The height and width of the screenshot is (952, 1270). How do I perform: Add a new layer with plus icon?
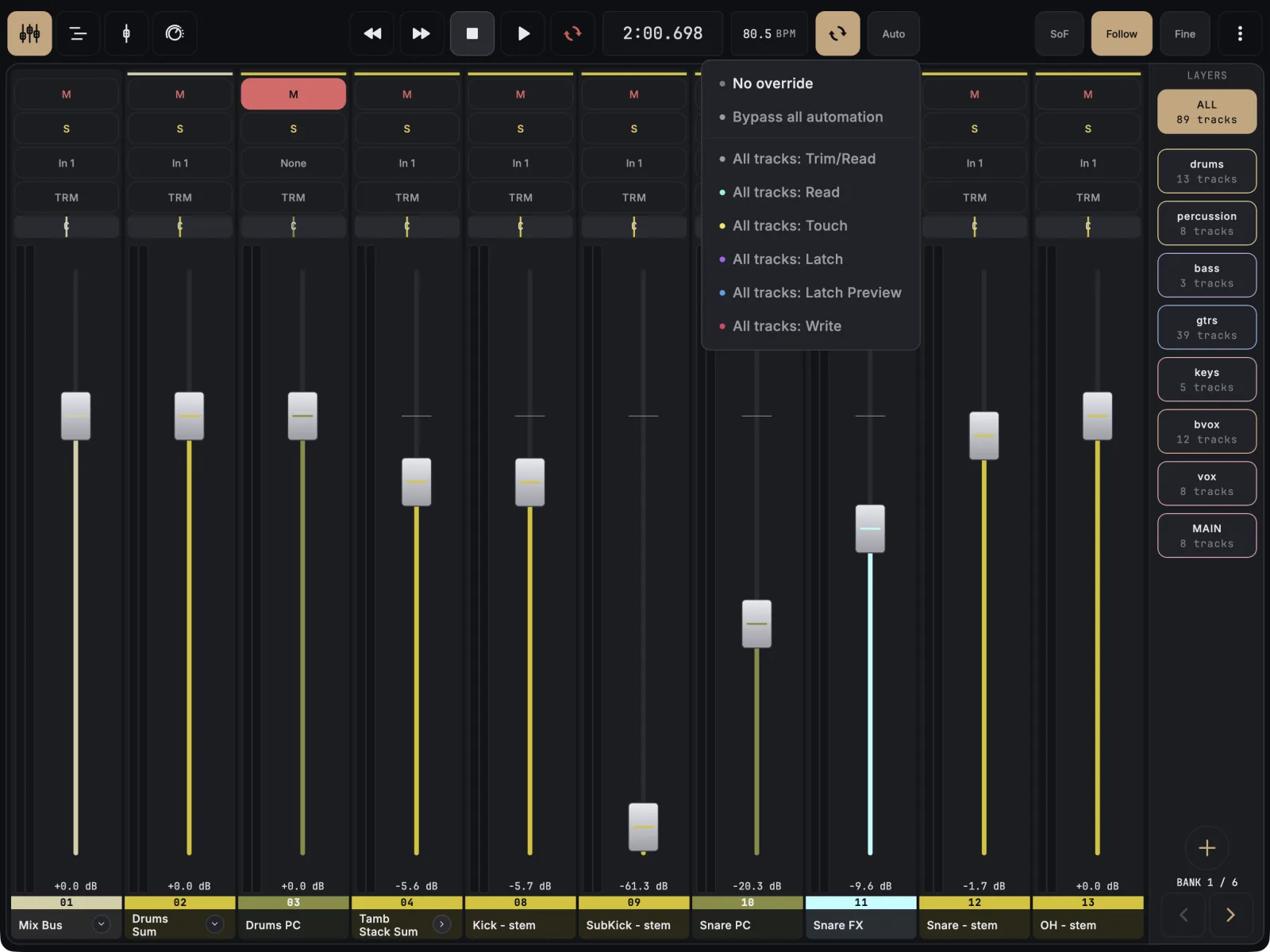(1206, 848)
